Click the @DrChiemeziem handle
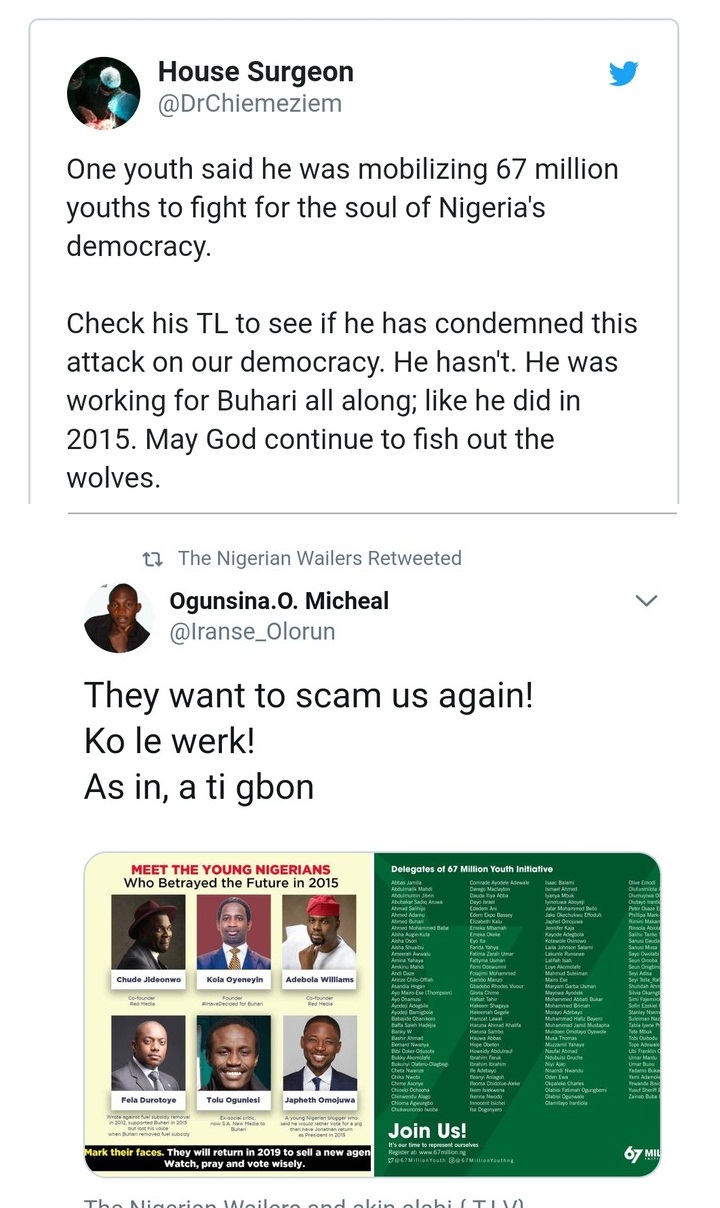 249,104
